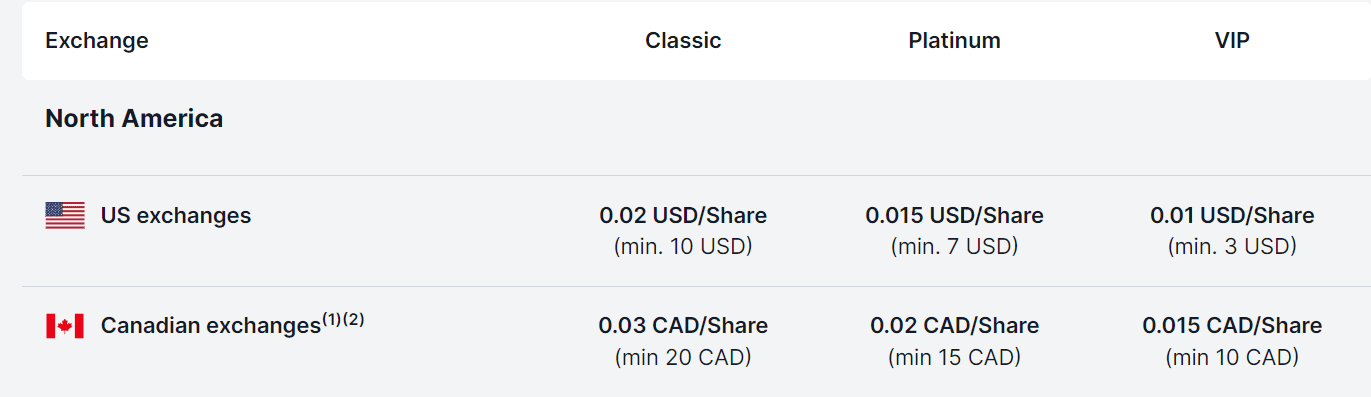Select the 0.015 USD/Share Platinum price
Viewport: 1371px width, 397px height.
coord(954,216)
